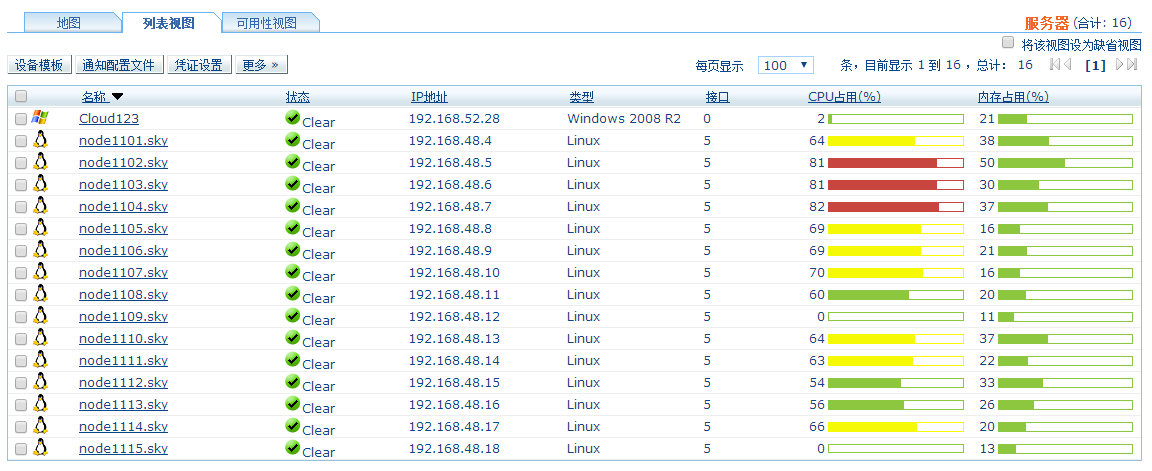Switch to the 地图 tab
Image resolution: width=1152 pixels, height=471 pixels.
(69, 22)
